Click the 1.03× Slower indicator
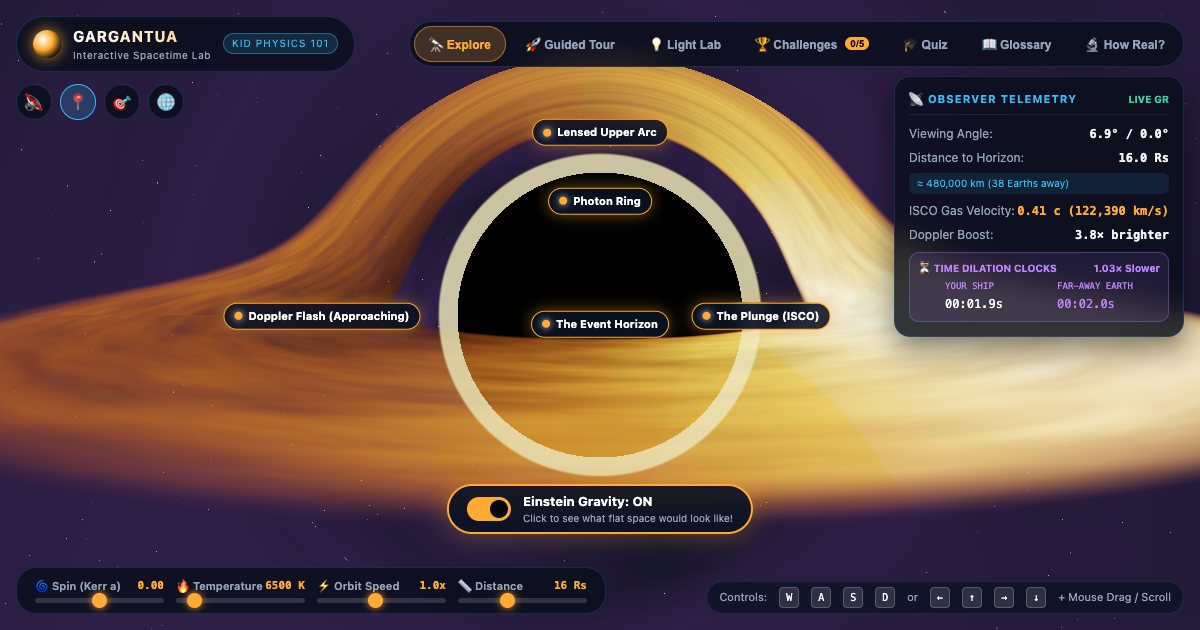Screen dimensions: 1200x630 point(1127,268)
